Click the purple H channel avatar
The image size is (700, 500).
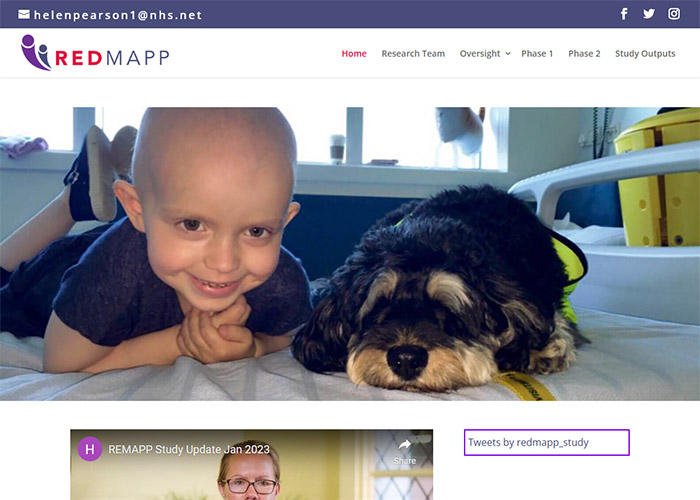coord(90,449)
